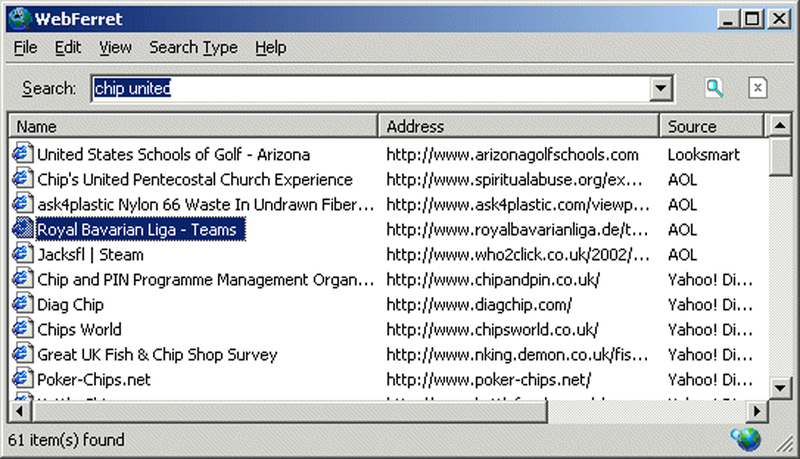Click page icon beside Chip and PIN Programme
800x459 pixels.
tap(22, 279)
